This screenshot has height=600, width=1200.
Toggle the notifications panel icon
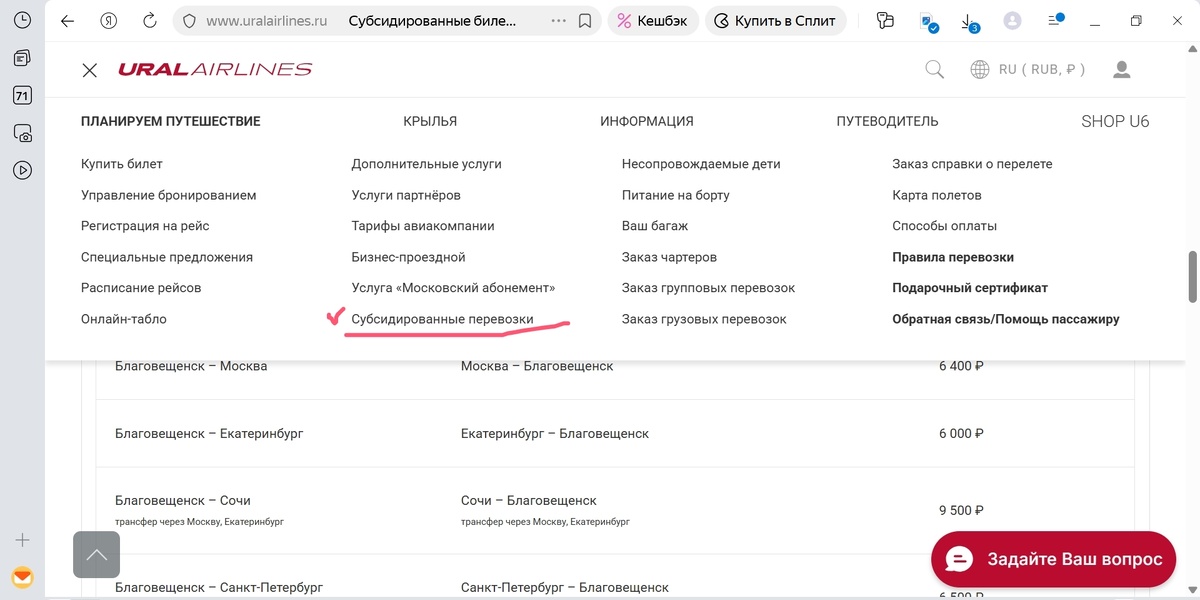(1055, 19)
